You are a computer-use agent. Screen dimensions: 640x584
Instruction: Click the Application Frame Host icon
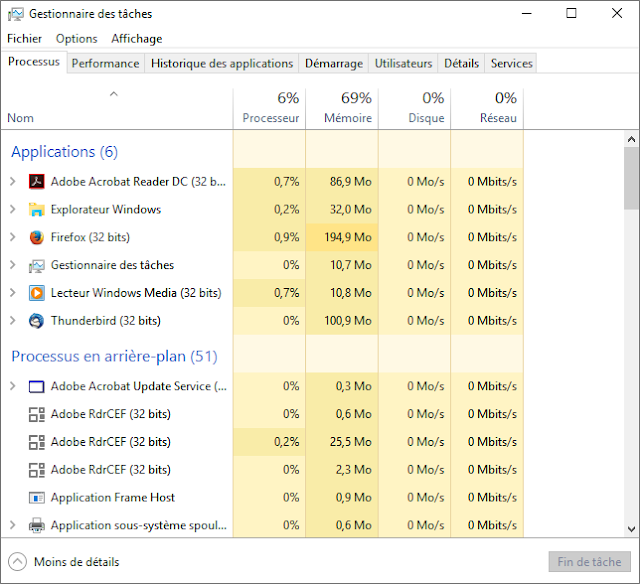(x=37, y=498)
